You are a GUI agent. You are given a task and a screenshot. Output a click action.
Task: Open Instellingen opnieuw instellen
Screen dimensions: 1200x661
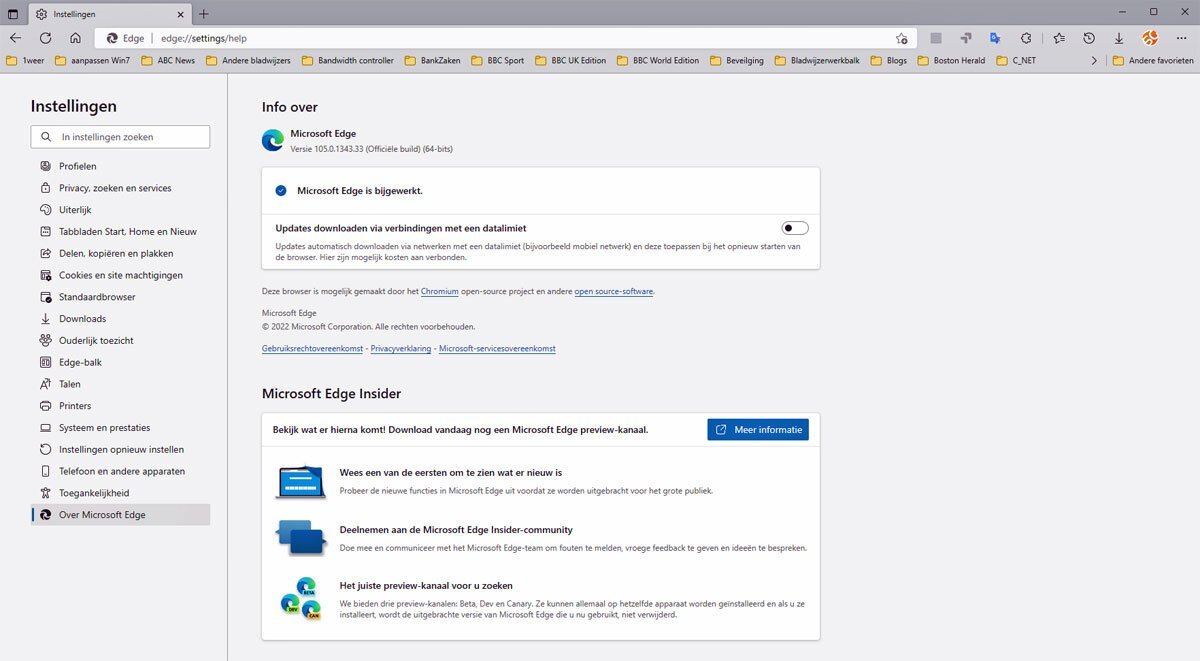(x=120, y=449)
